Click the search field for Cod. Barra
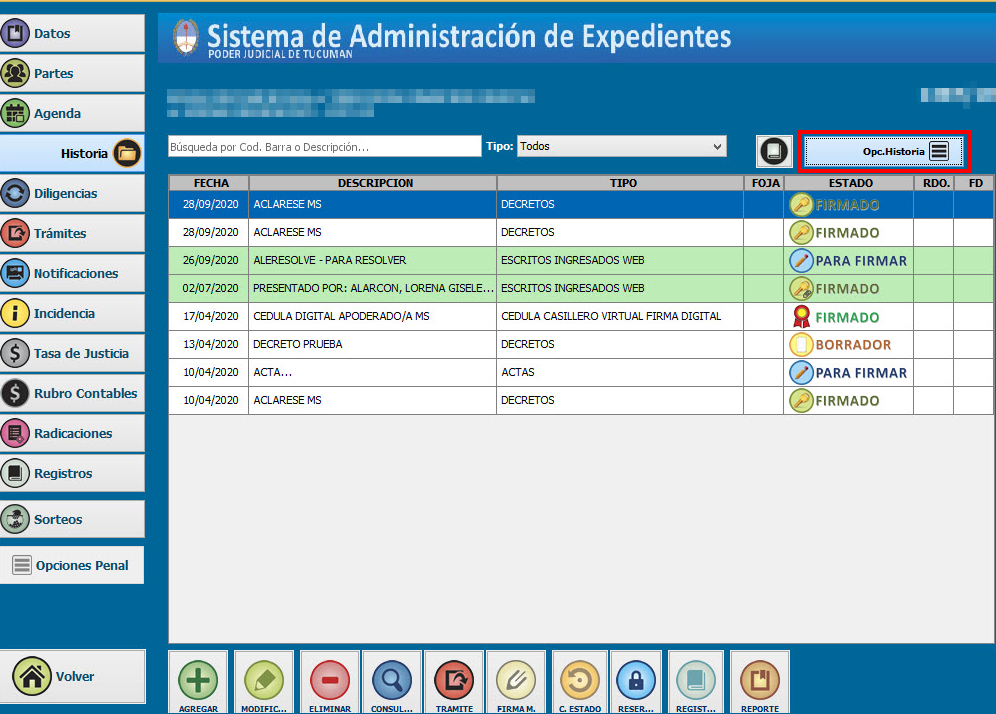 (325, 146)
